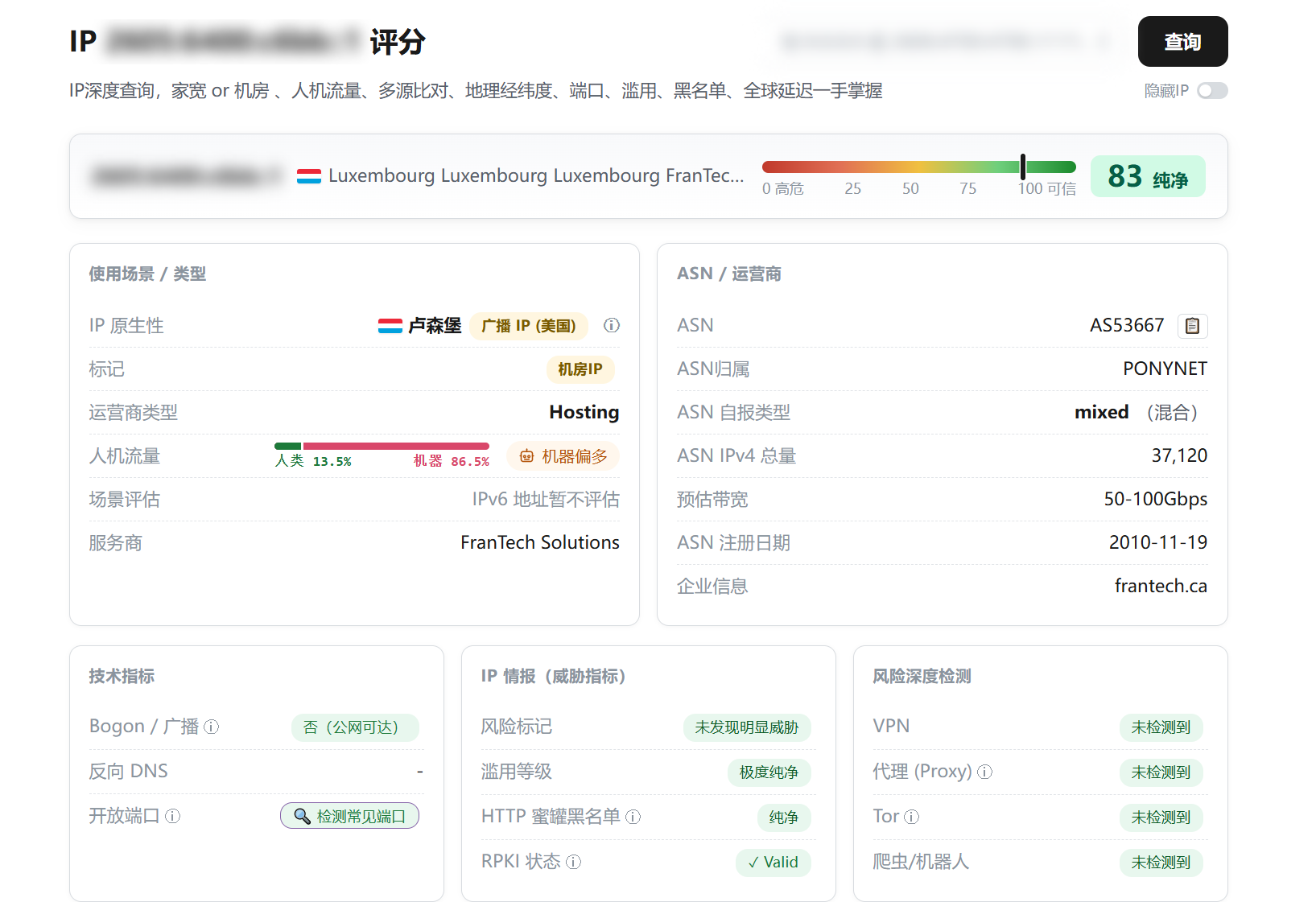Image resolution: width=1316 pixels, height=902 pixels.
Task: Click the 未发现明显威胁 badge
Action: point(747,727)
